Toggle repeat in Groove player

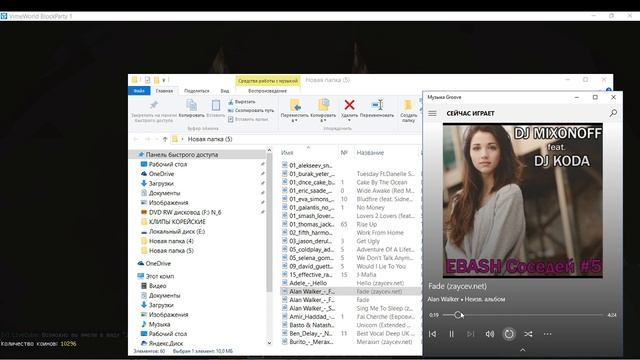tap(509, 334)
